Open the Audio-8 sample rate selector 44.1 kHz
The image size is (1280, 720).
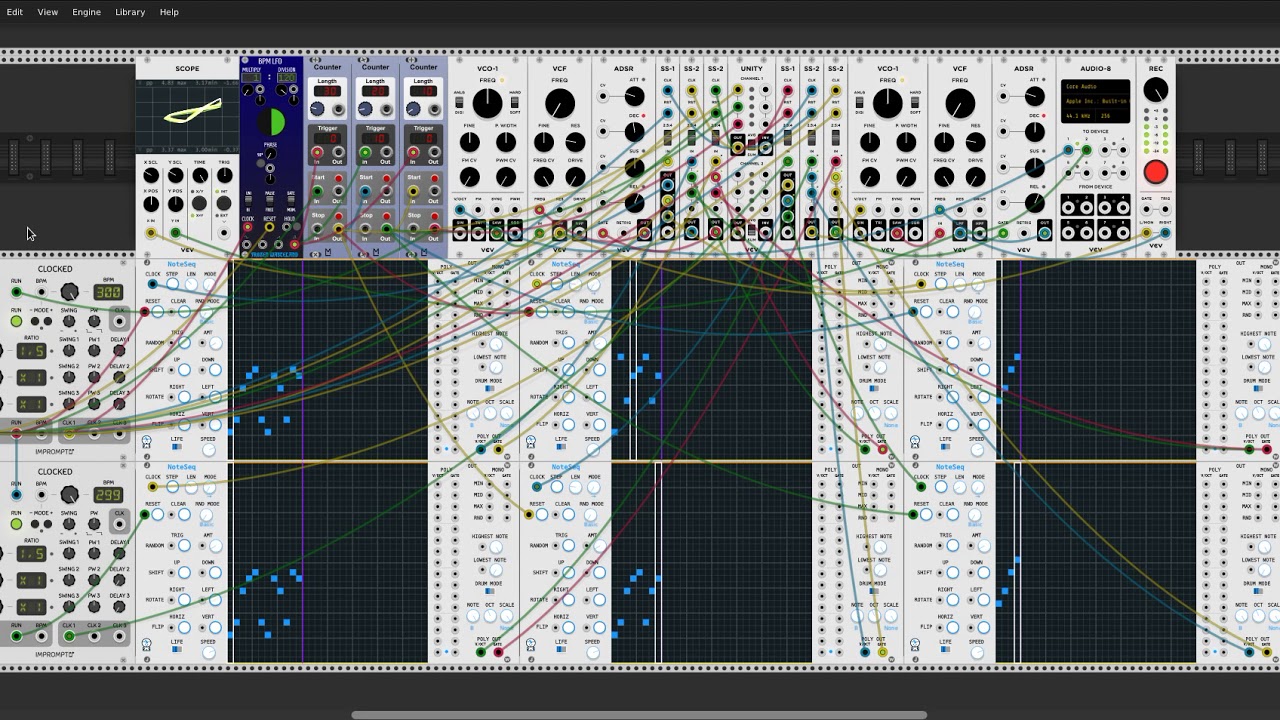1078,115
